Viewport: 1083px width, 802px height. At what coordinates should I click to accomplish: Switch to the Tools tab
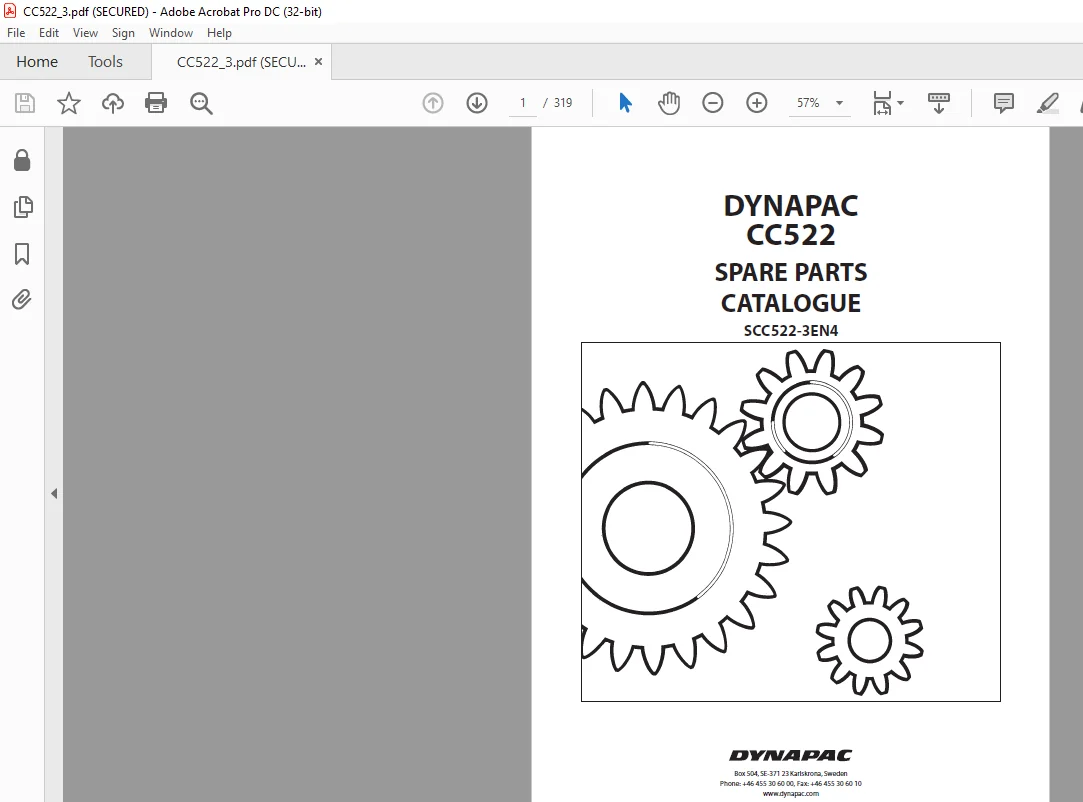click(x=105, y=61)
